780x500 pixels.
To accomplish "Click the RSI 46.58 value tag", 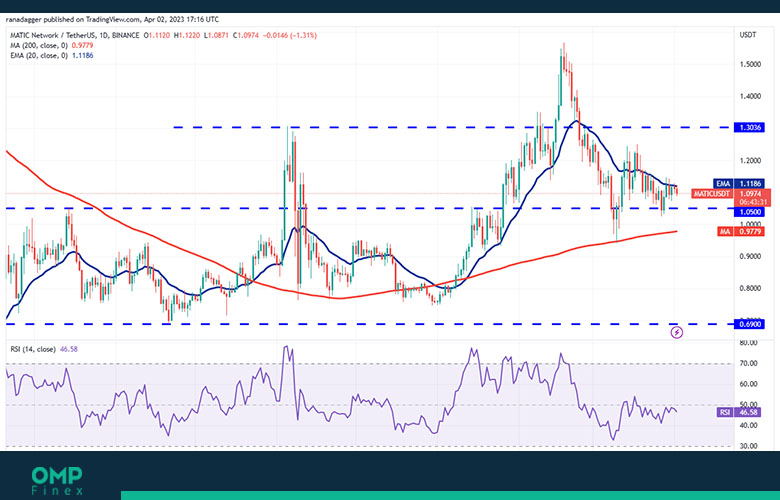I will [x=739, y=412].
